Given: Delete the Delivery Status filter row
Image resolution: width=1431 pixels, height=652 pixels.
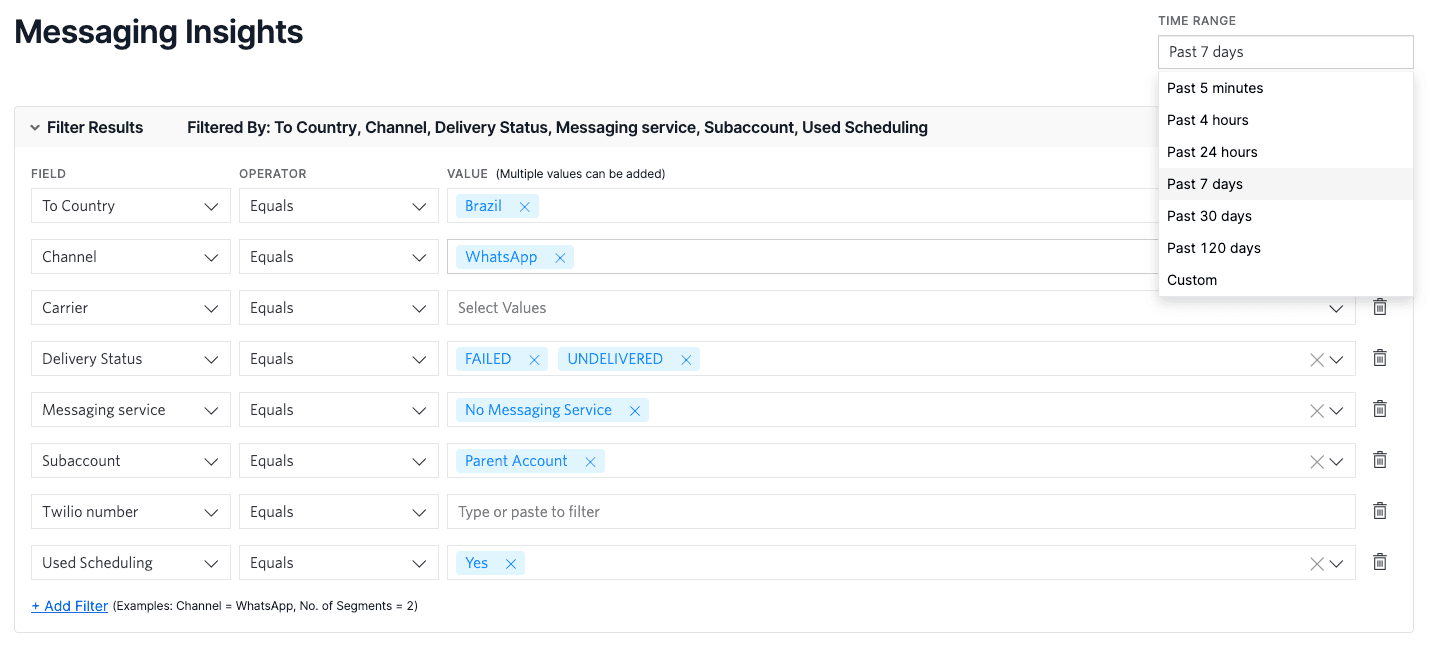Looking at the screenshot, I should [x=1379, y=358].
